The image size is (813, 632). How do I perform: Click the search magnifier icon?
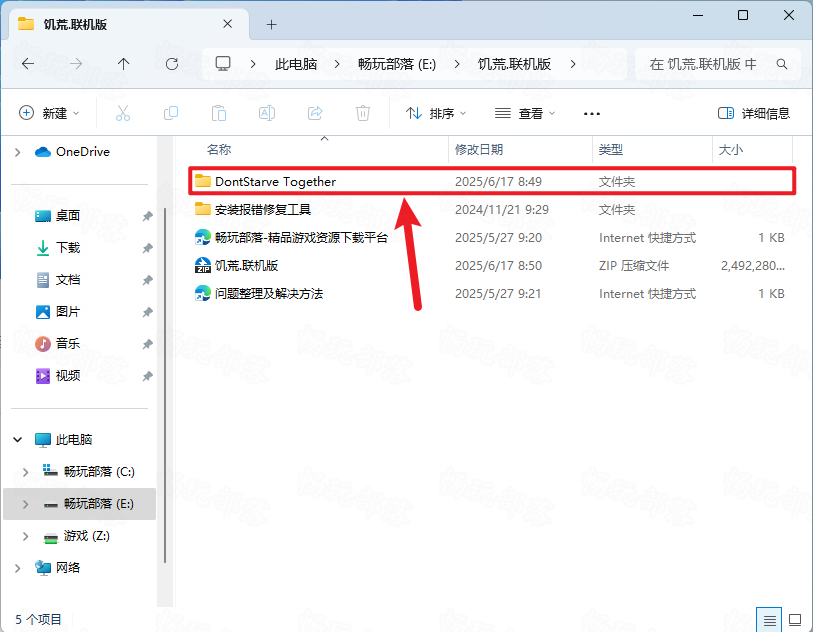(782, 64)
